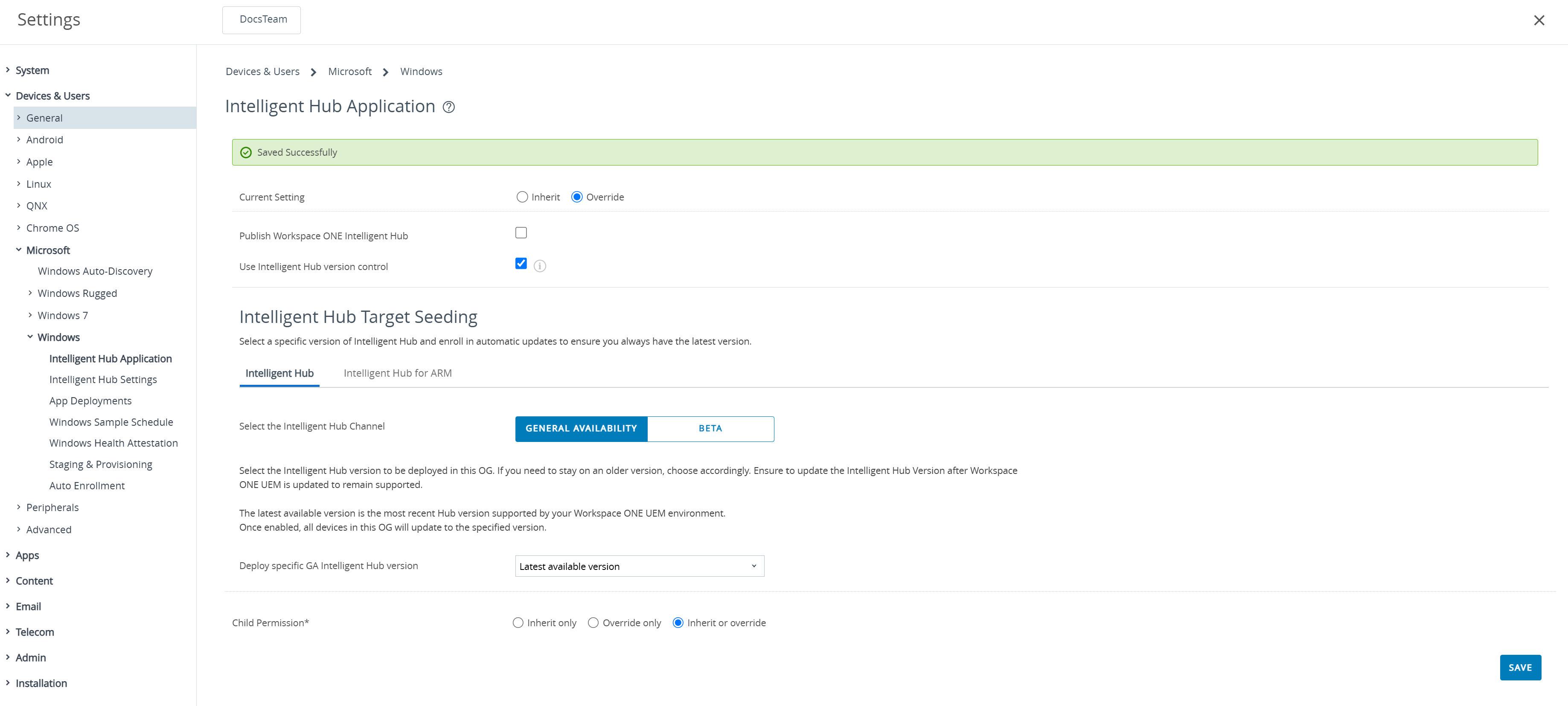Viewport: 1568px width, 706px height.
Task: Switch channel to General Availability
Action: [x=581, y=429]
